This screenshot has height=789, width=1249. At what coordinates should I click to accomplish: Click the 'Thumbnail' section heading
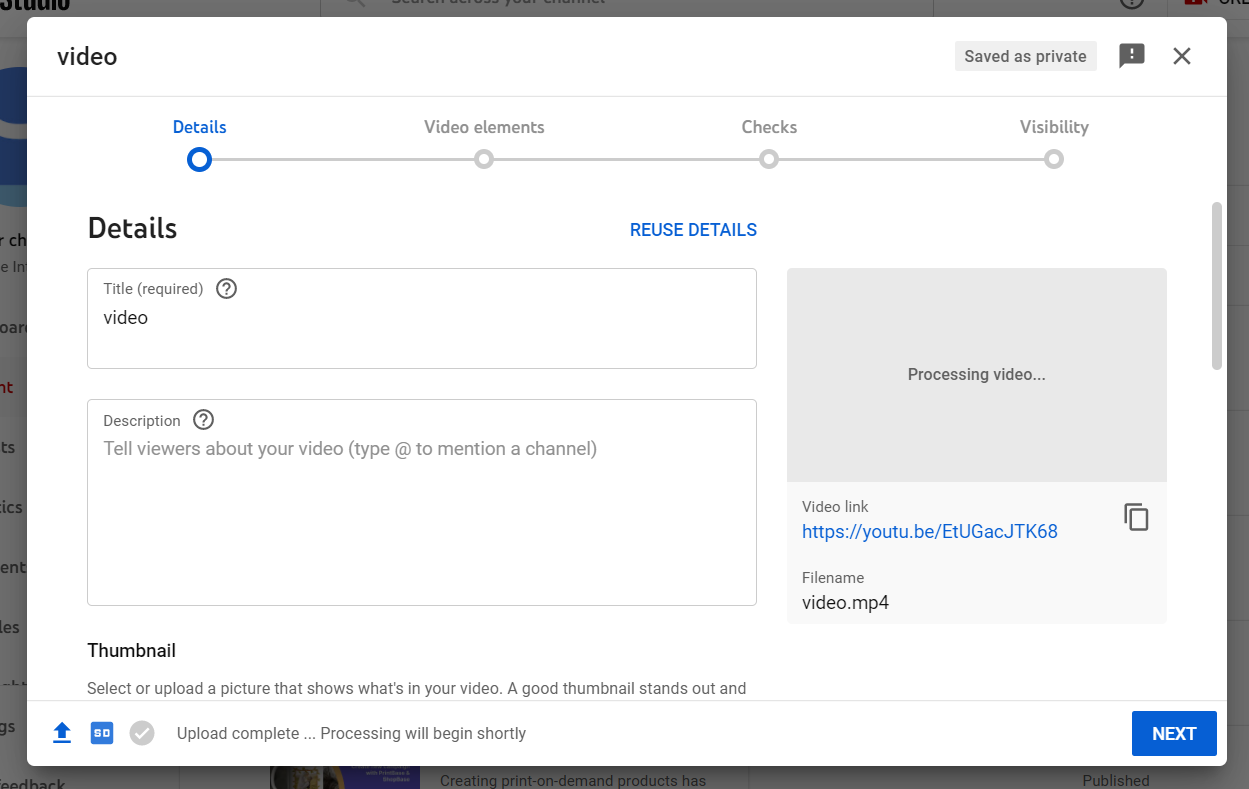131,651
